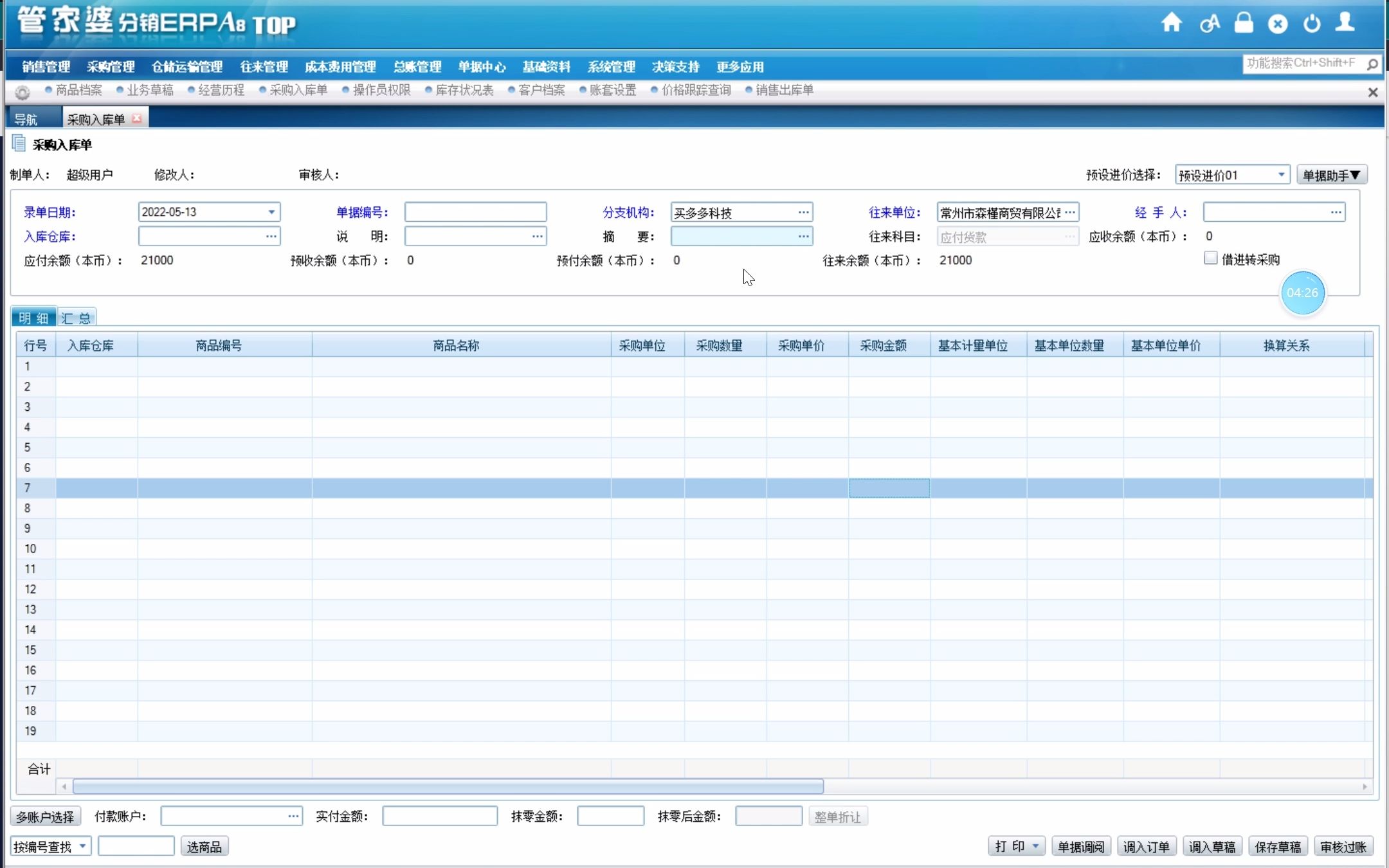Click the home icon
1389x868 pixels.
pyautogui.click(x=1172, y=22)
